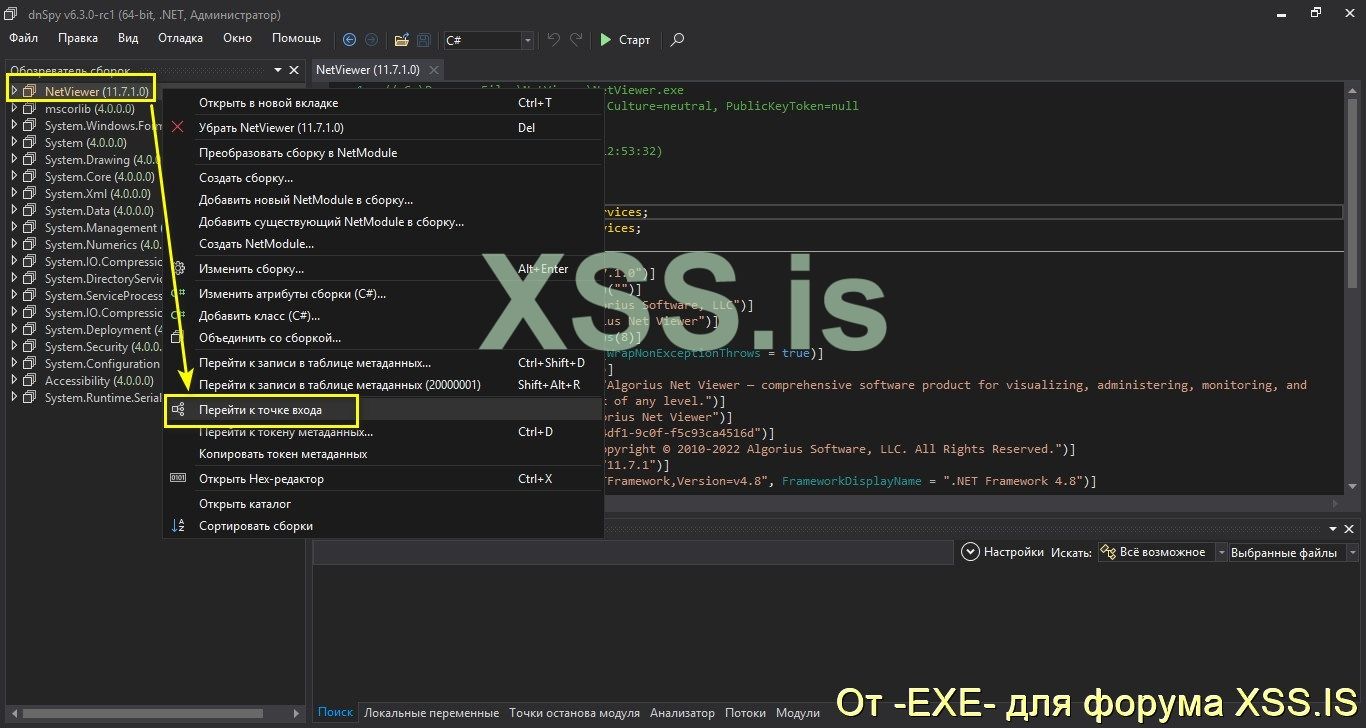Viewport: 1366px width, 728px height.
Task: Choose Перейти к точке входа
Action: click(x=383, y=410)
